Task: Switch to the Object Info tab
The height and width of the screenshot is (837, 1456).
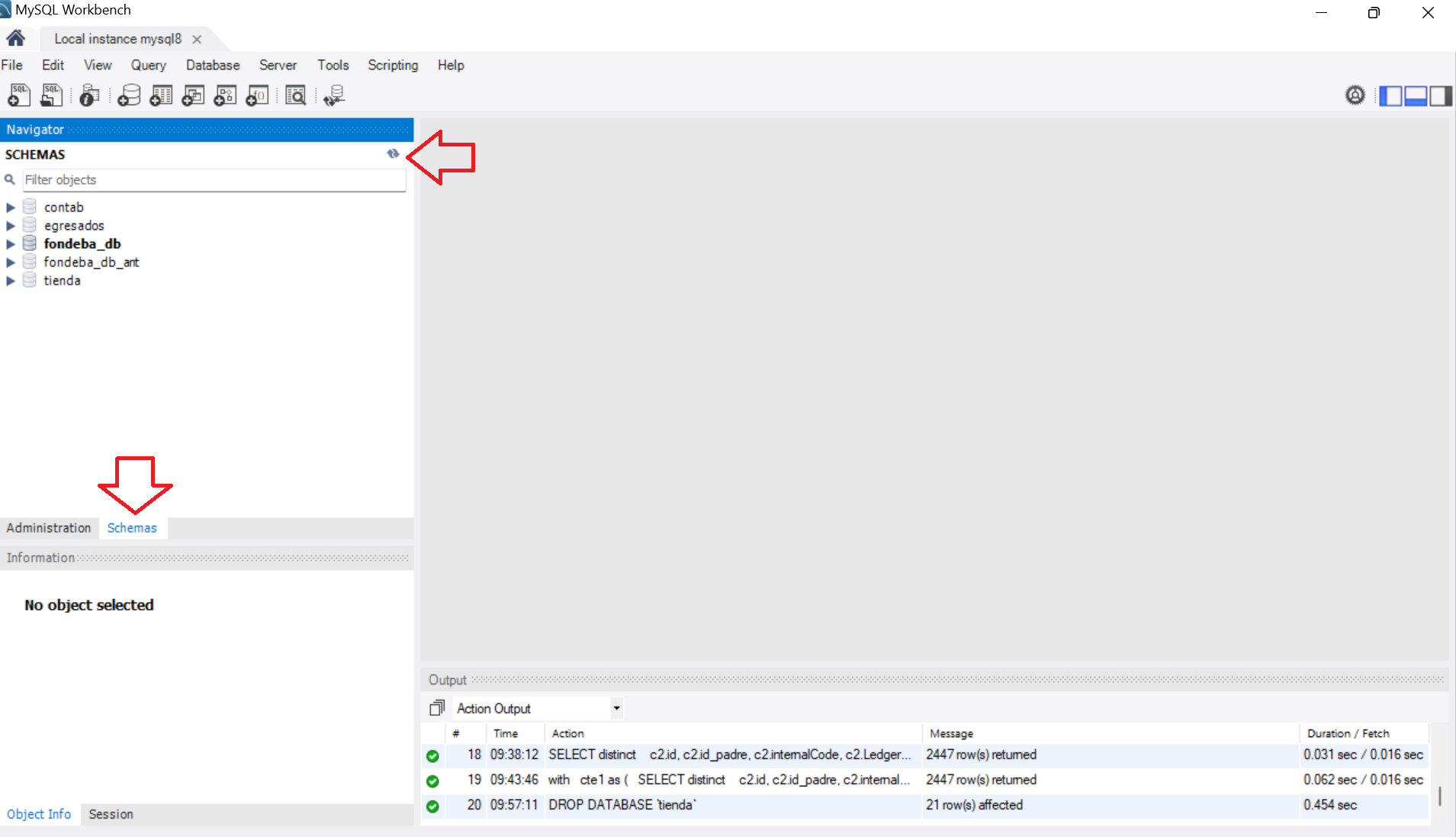Action: click(x=39, y=814)
